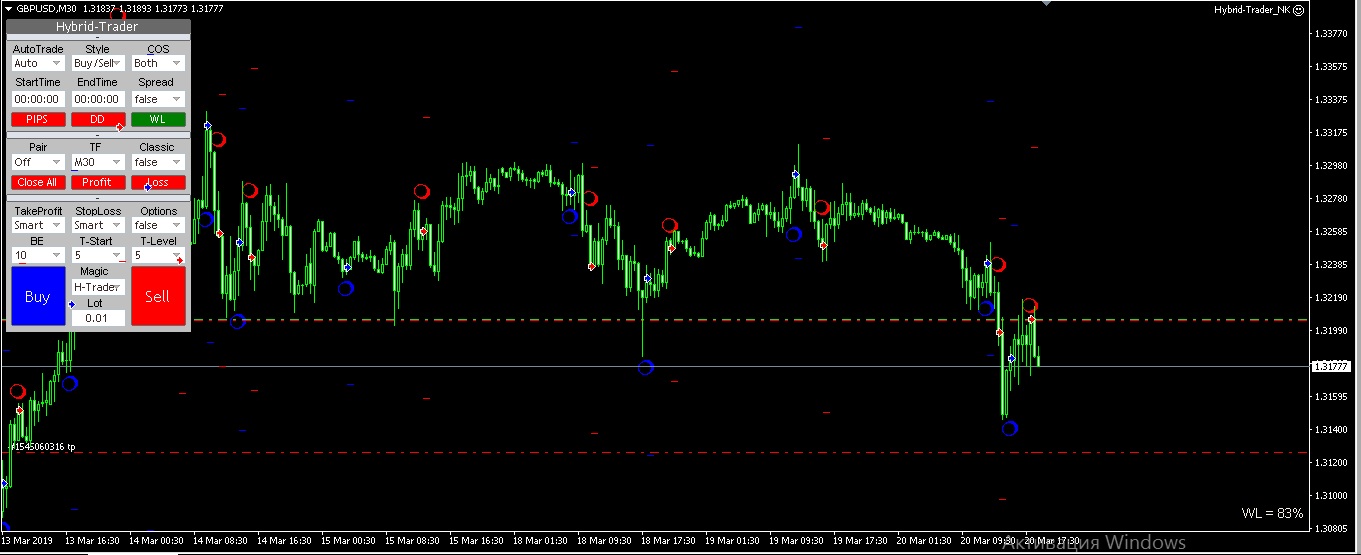Toggle the PIPS display button
This screenshot has width=1361, height=555.
tap(38, 119)
